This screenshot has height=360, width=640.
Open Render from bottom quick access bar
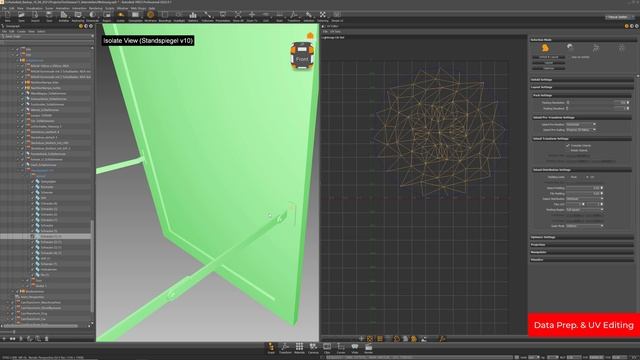click(369, 348)
